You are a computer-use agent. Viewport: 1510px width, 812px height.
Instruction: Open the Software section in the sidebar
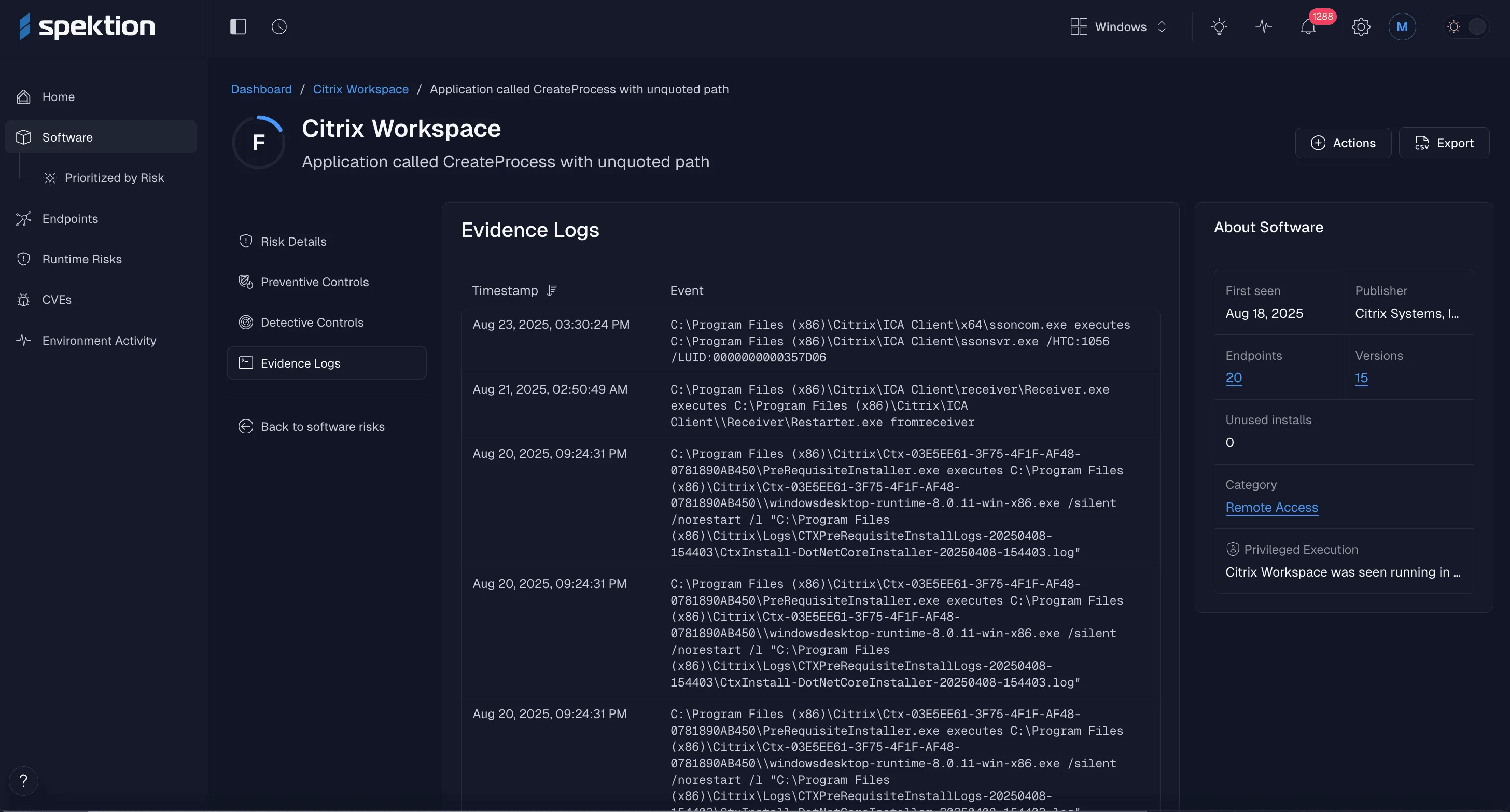pyautogui.click(x=66, y=136)
